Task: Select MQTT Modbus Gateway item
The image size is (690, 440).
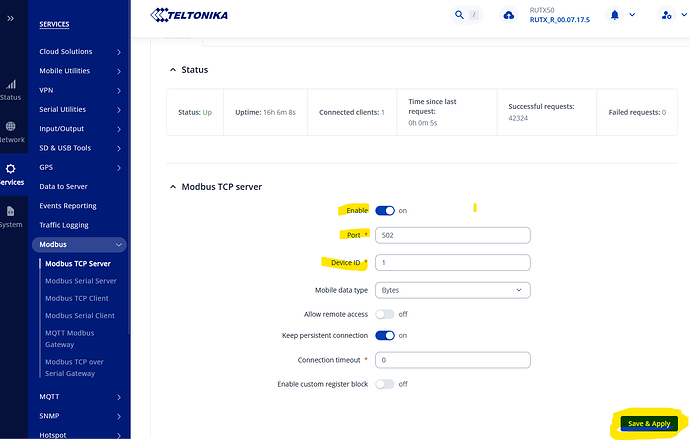Action: click(70, 339)
